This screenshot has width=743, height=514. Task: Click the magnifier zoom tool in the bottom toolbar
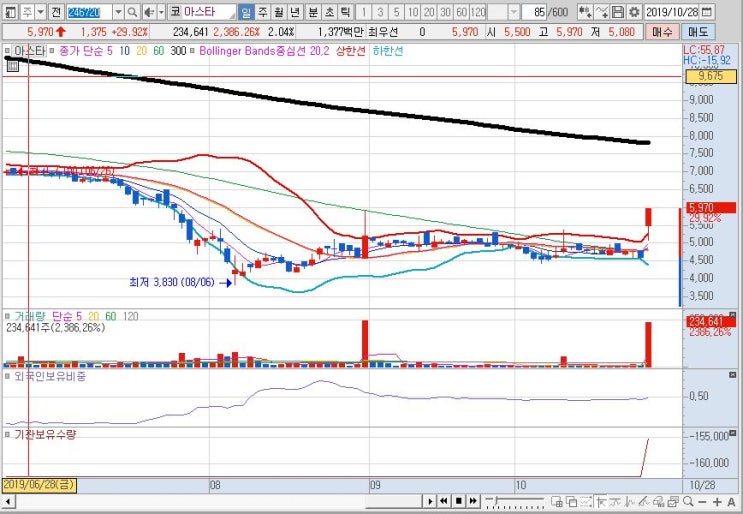689,501
